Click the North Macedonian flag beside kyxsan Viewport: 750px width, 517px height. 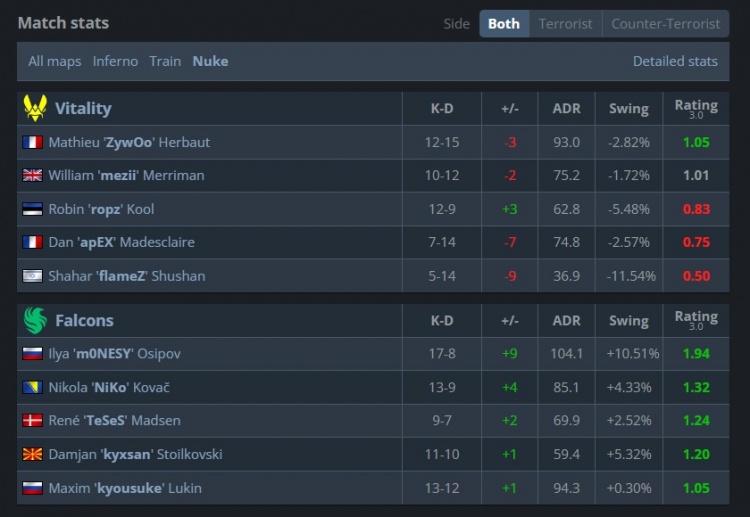coord(32,455)
